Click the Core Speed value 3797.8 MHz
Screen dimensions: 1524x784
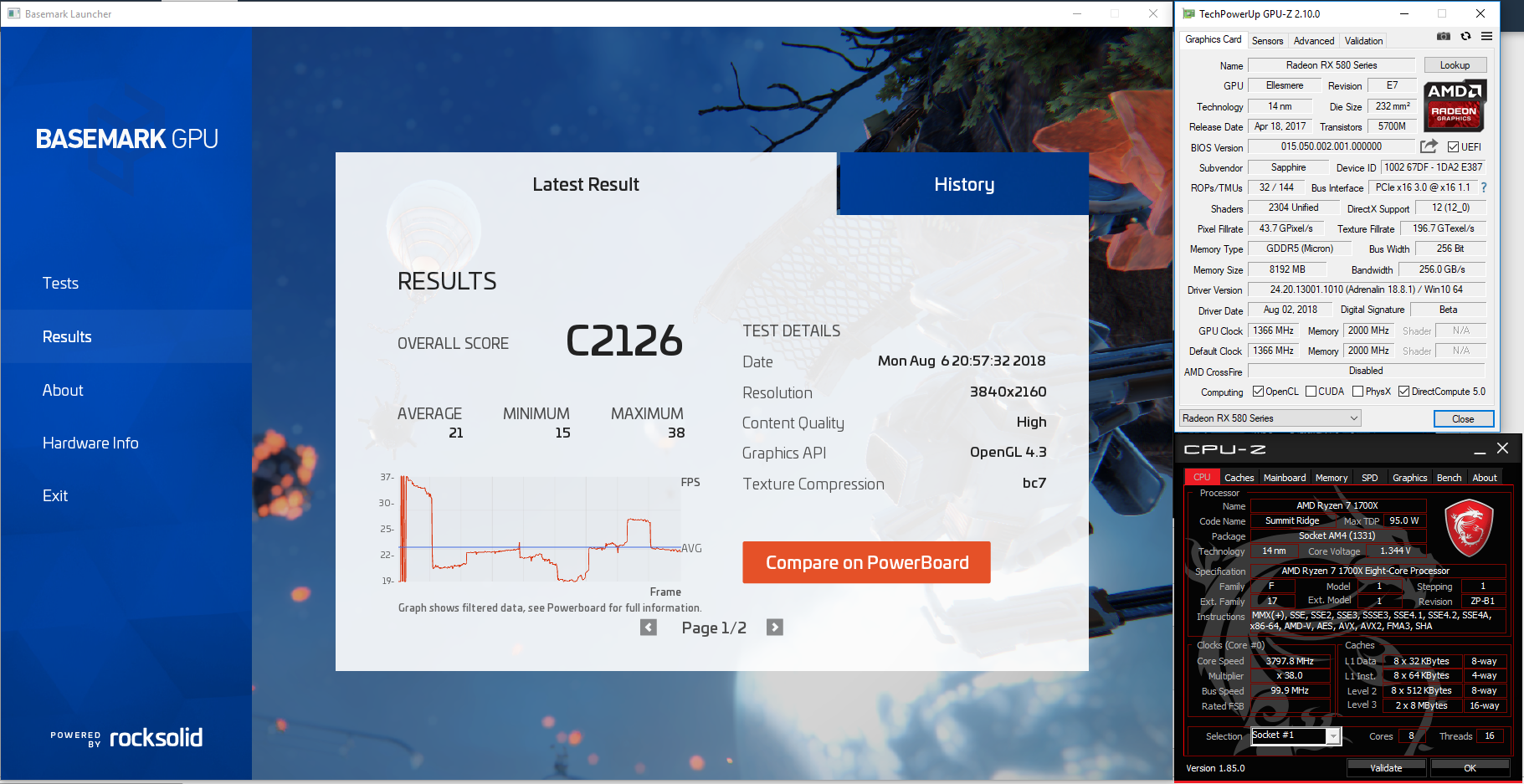1290,661
